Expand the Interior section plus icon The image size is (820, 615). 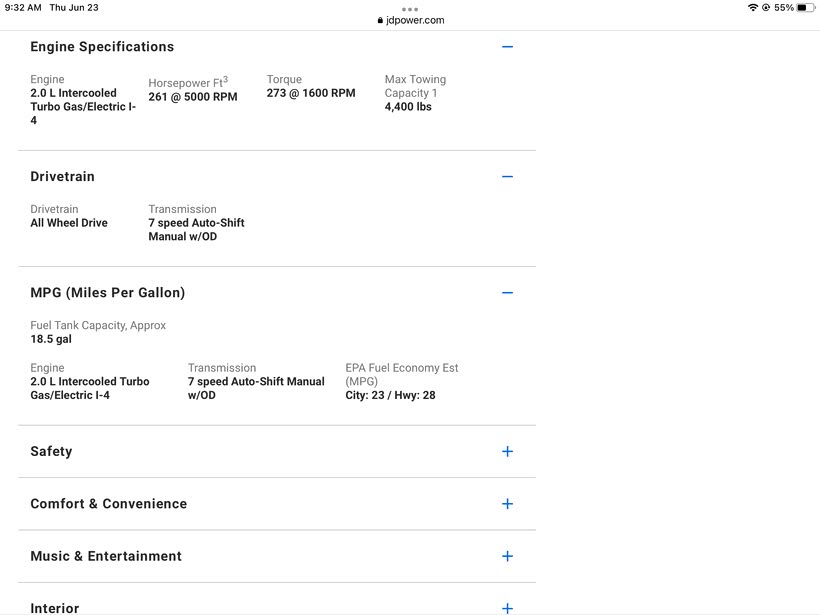click(x=507, y=608)
